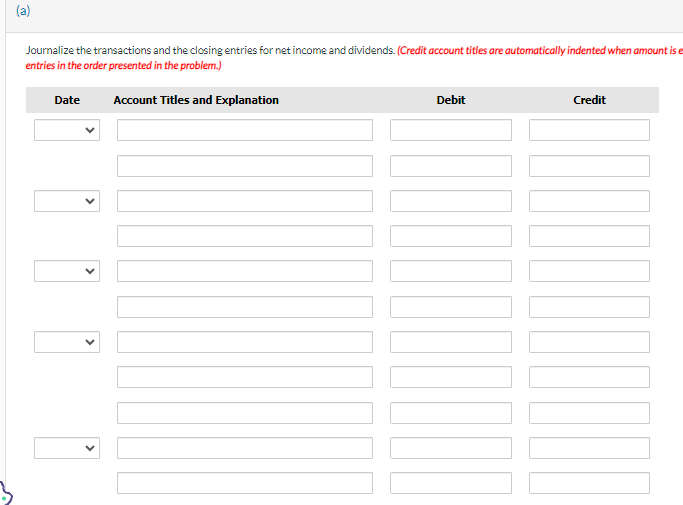The image size is (683, 505).
Task: Click "Account Titles and Explanation" header
Action: click(x=196, y=100)
